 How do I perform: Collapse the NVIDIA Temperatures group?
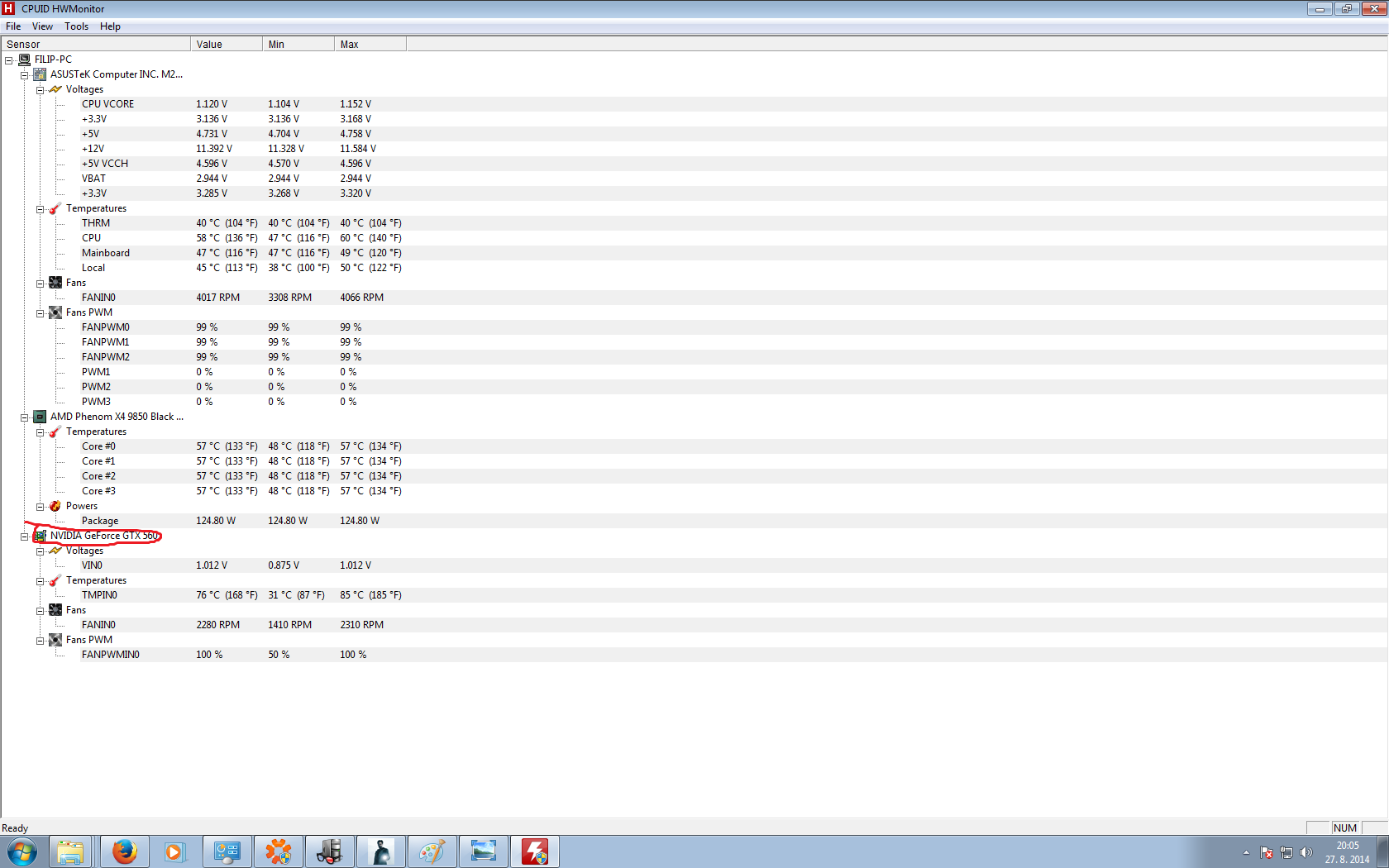pos(40,581)
